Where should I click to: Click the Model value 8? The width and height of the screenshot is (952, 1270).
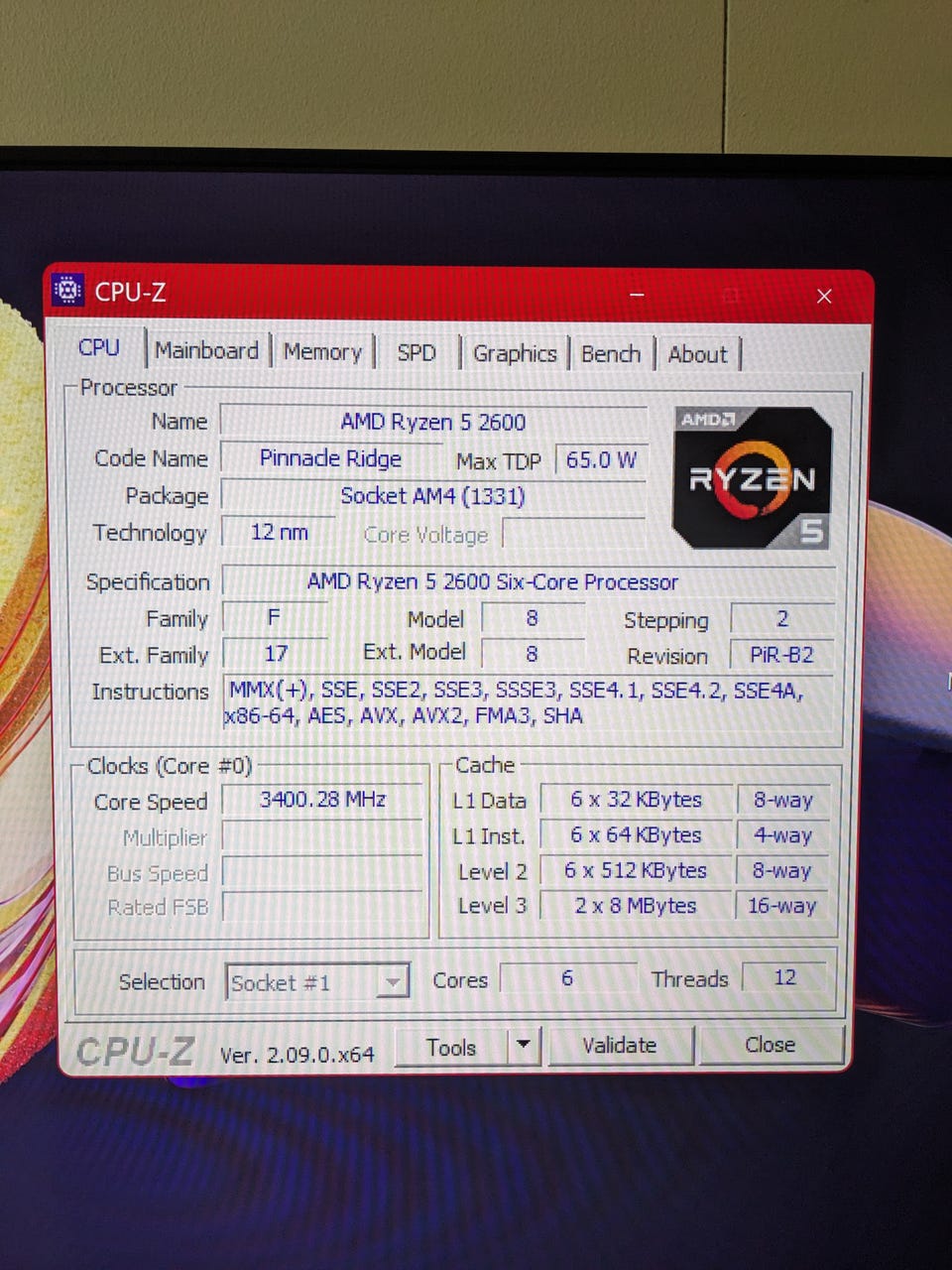pos(533,619)
